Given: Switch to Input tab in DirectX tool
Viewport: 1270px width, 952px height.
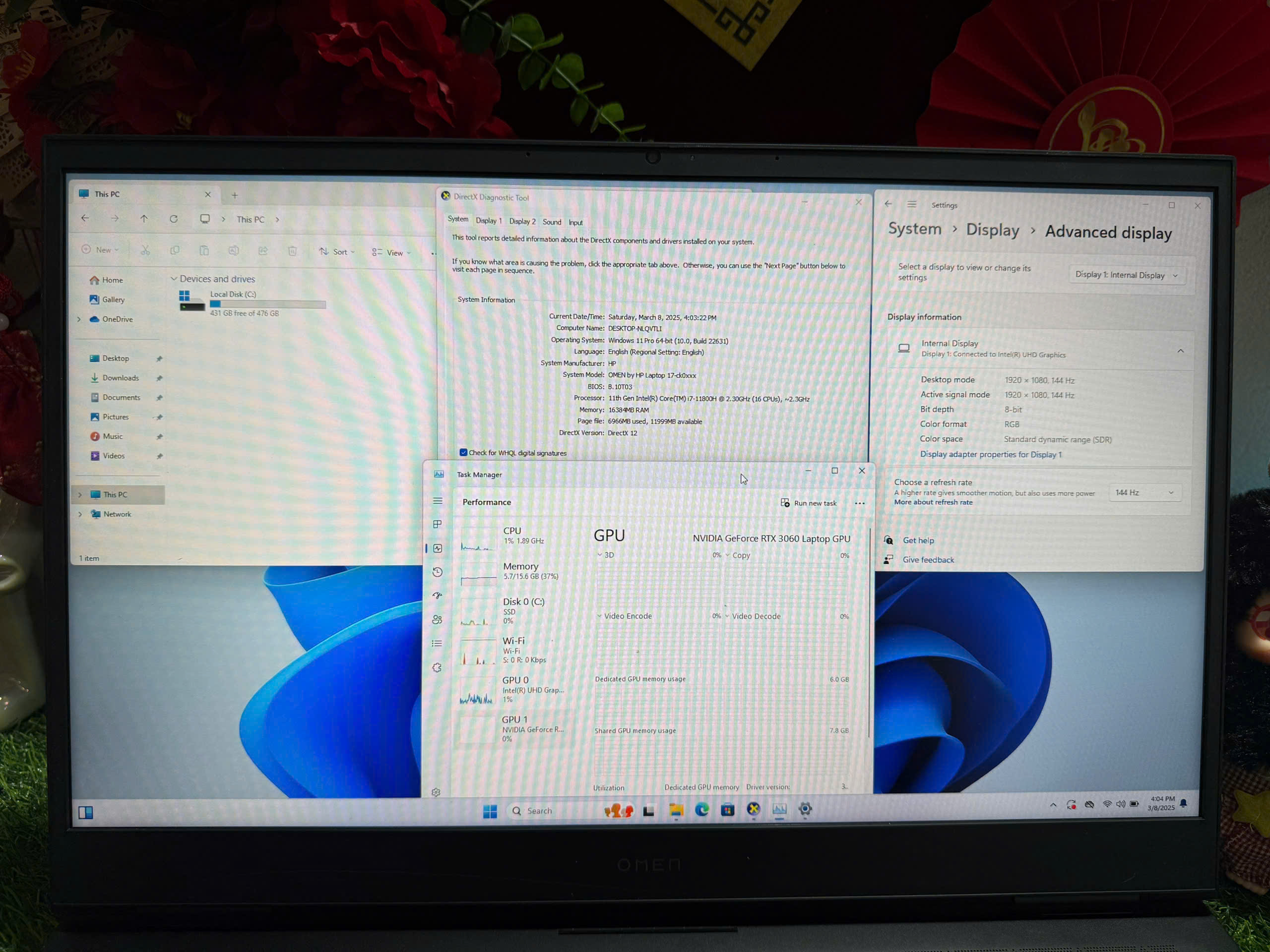Looking at the screenshot, I should (x=575, y=222).
